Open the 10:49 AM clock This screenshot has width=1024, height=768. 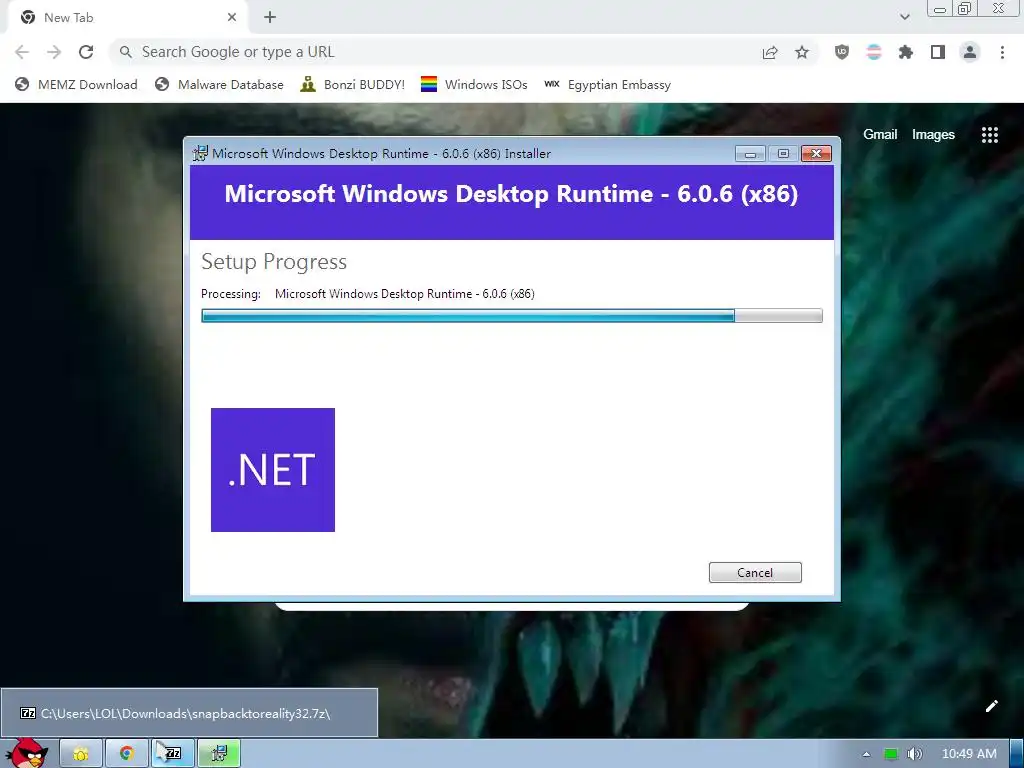(969, 754)
